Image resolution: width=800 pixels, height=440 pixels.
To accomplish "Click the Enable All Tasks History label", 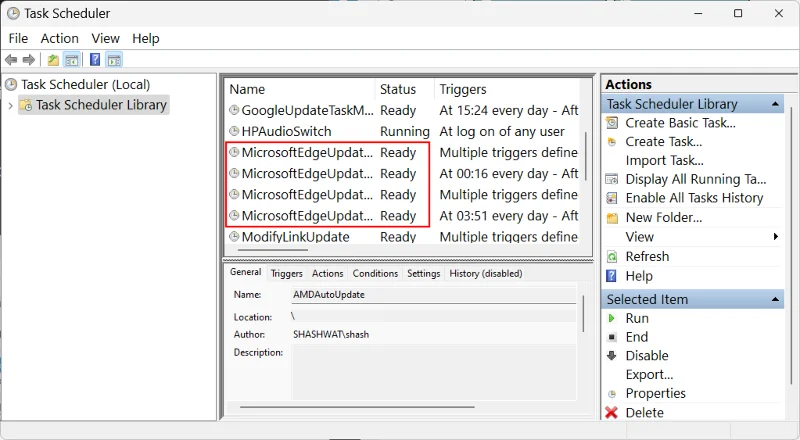I will [x=694, y=198].
